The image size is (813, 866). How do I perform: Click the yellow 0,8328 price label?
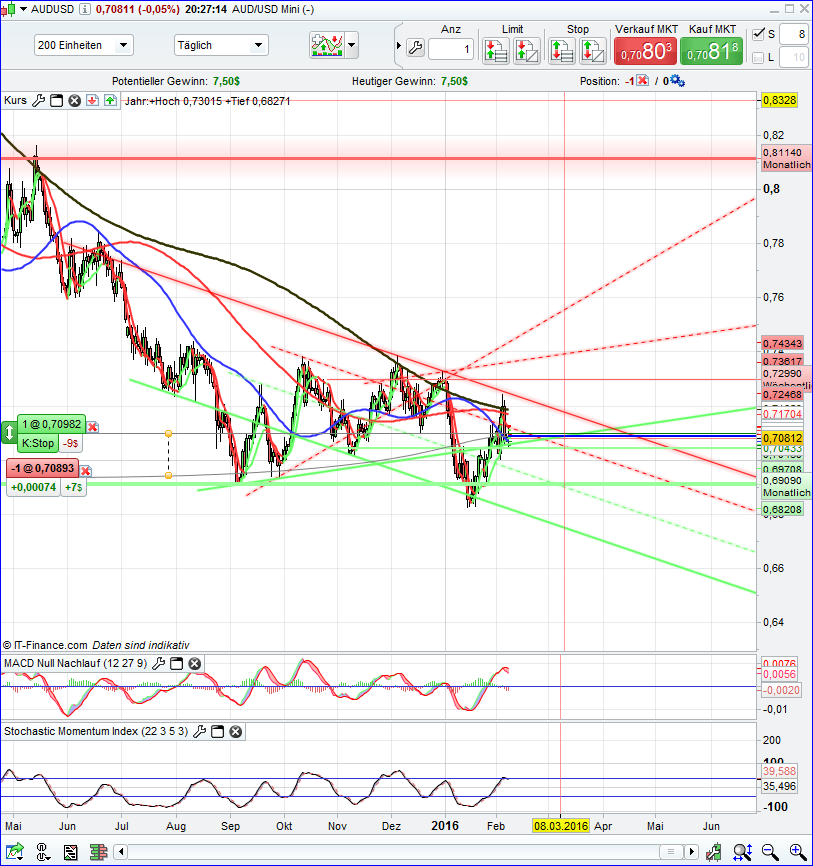[779, 100]
